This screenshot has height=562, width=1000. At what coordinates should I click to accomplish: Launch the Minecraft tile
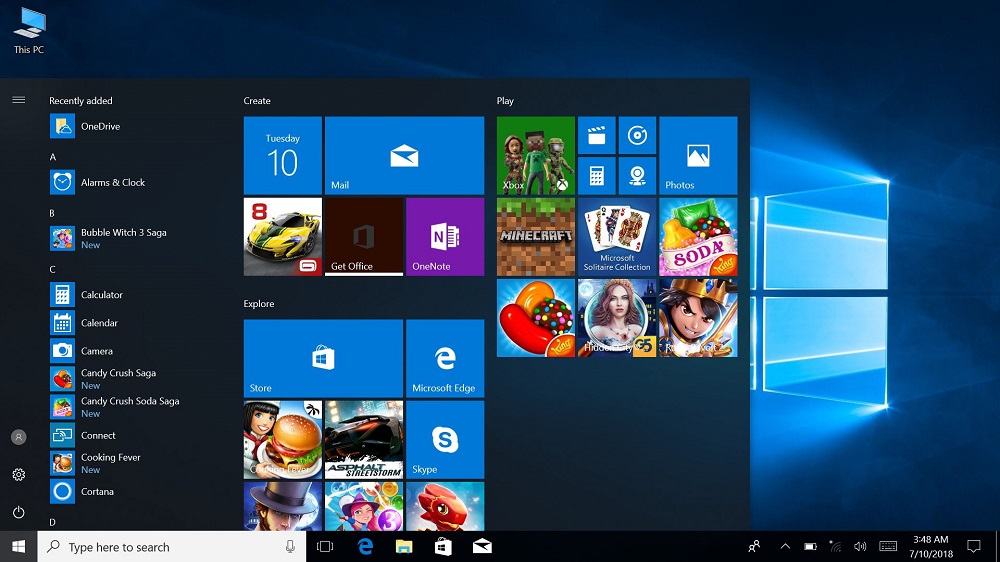[536, 237]
